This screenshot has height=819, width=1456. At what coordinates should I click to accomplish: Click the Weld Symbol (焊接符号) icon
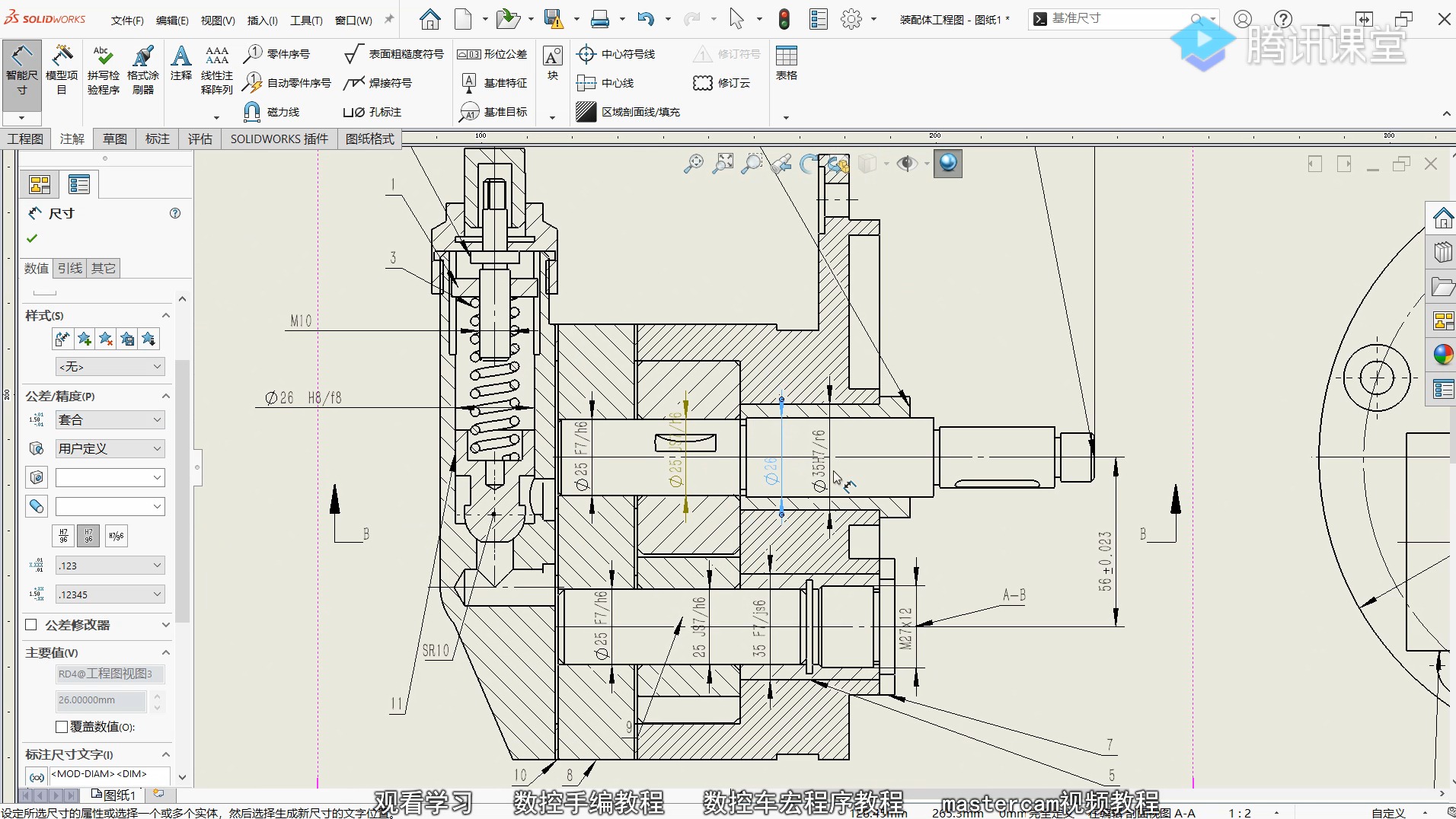point(353,83)
